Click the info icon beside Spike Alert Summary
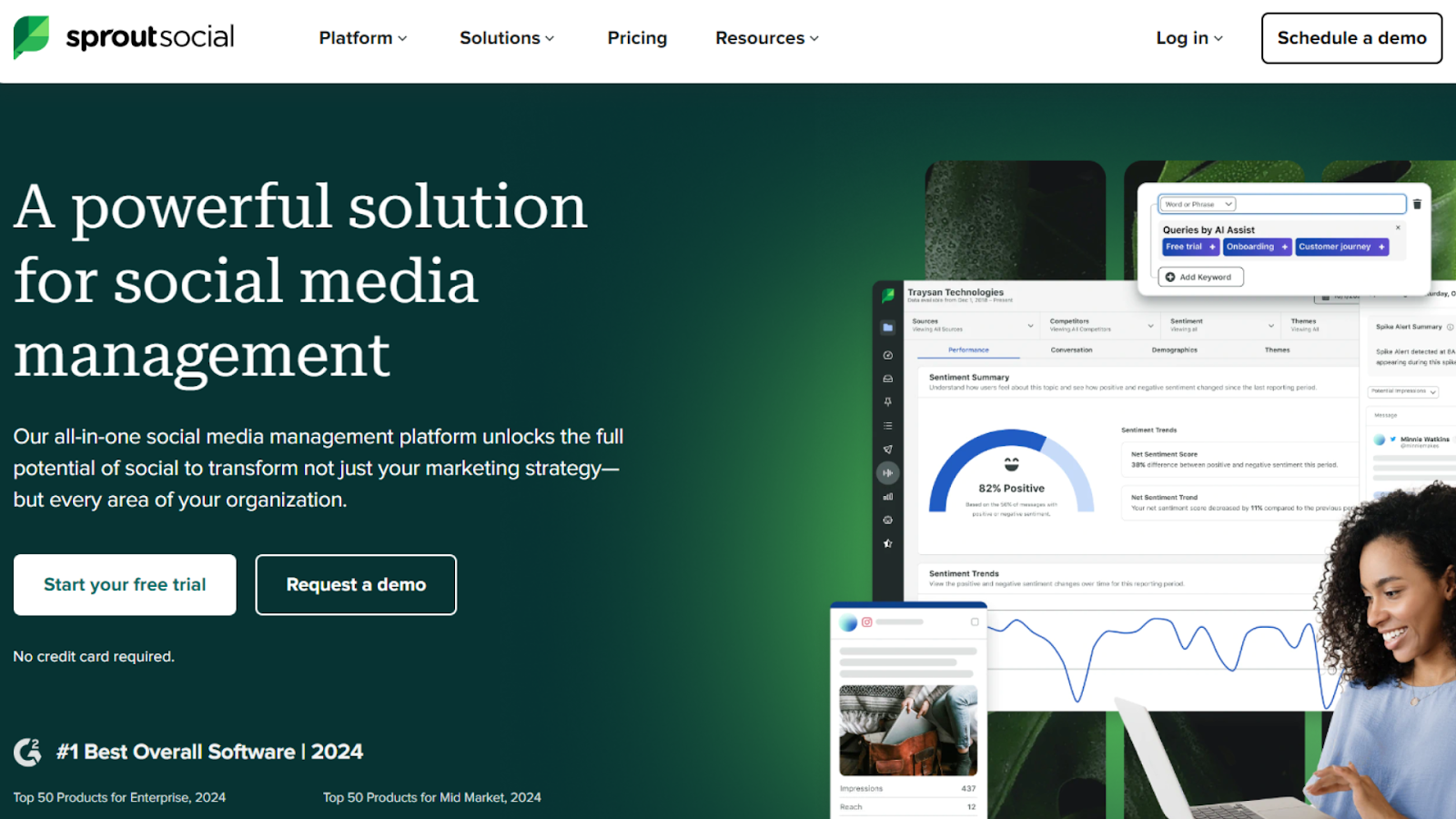Viewport: 1456px width, 819px height. point(1450,327)
